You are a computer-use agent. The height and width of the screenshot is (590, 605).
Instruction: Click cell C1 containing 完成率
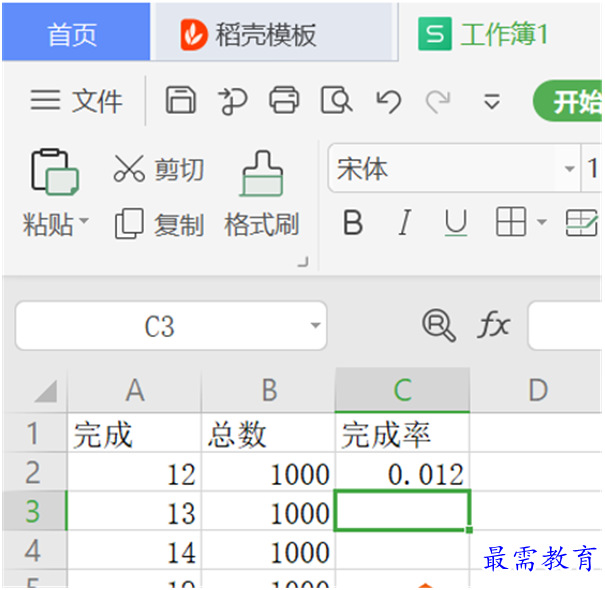(x=402, y=433)
